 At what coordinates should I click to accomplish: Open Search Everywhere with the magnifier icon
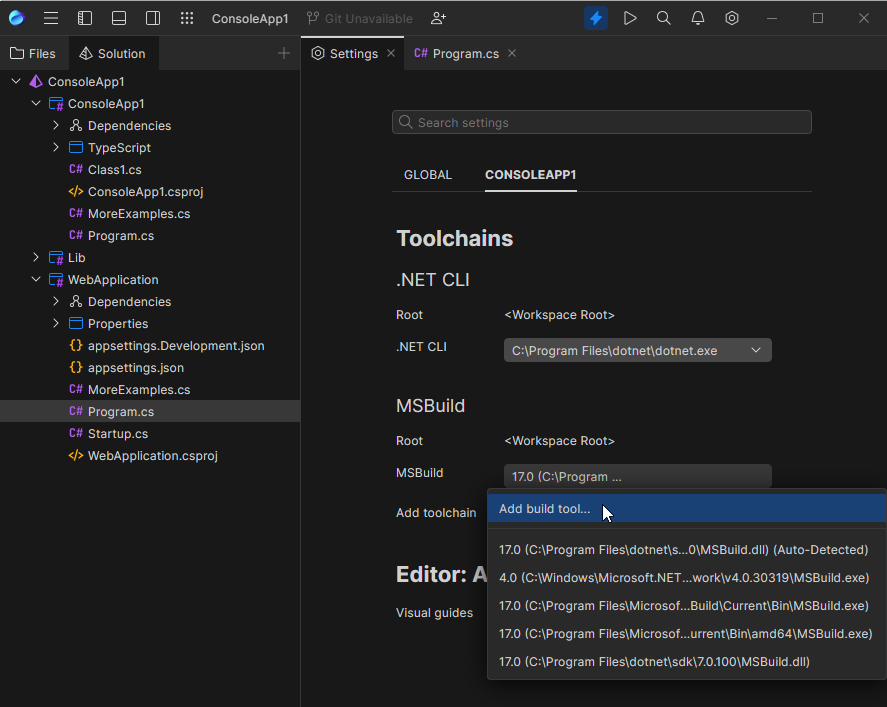[663, 17]
